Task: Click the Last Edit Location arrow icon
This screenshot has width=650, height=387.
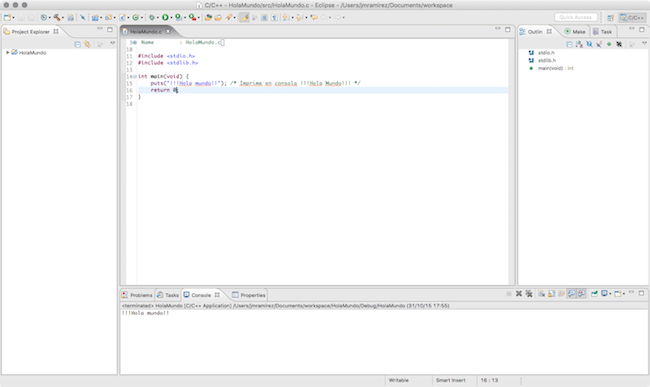Action: [314, 17]
